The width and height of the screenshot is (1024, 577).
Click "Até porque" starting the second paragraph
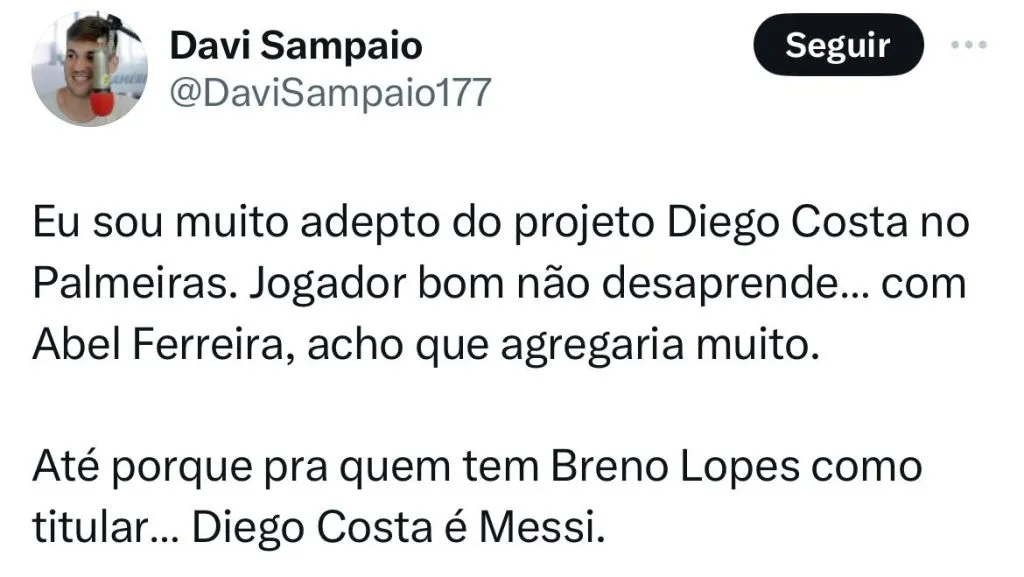[x=123, y=466]
